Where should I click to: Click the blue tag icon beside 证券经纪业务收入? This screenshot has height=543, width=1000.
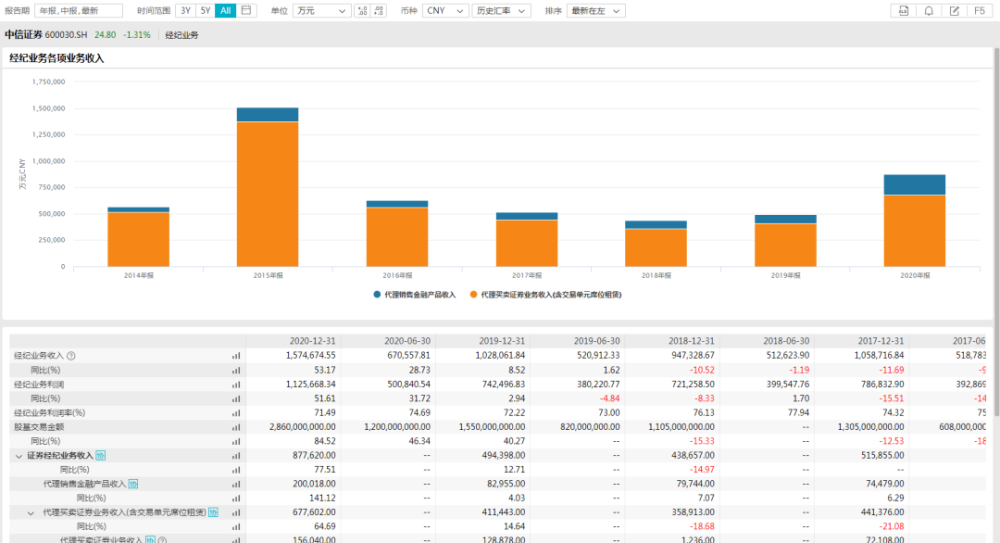tap(101, 455)
